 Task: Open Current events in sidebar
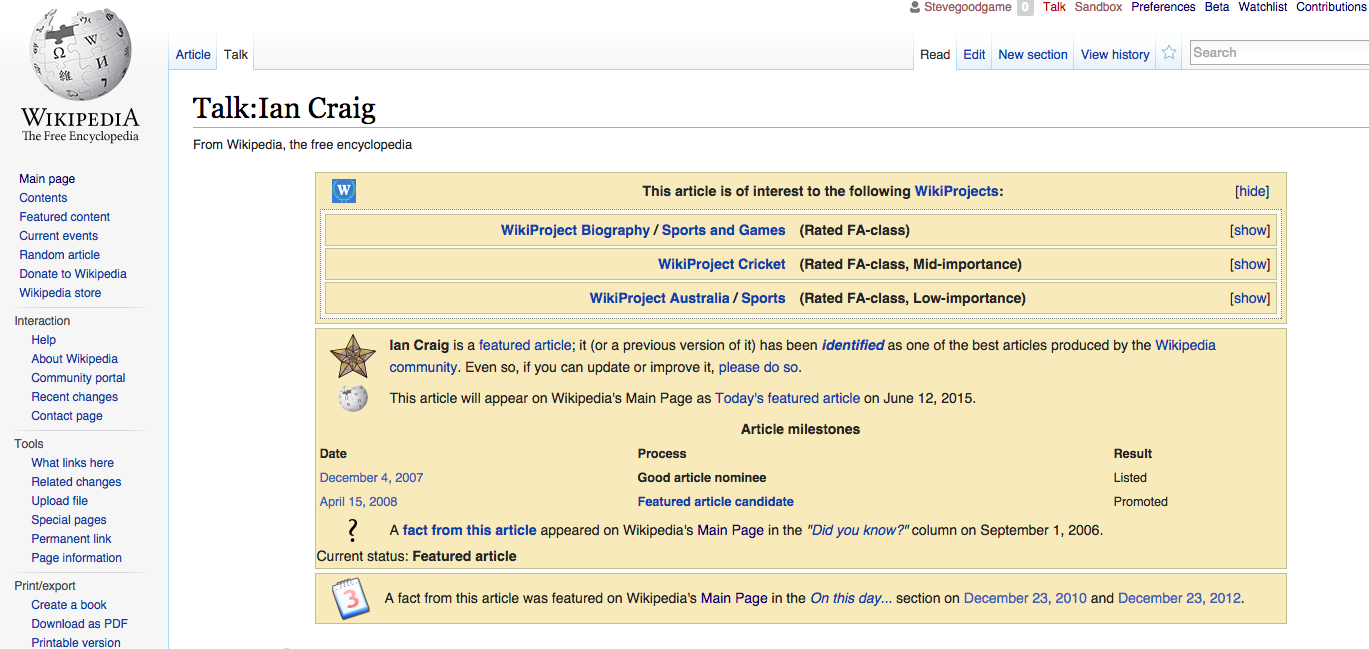tap(59, 236)
